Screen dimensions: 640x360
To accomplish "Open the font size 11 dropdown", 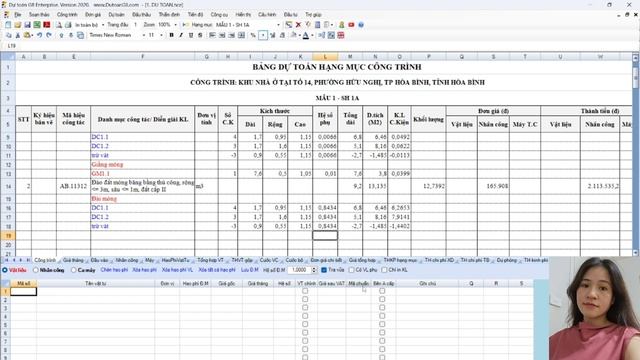I will 161,36.
